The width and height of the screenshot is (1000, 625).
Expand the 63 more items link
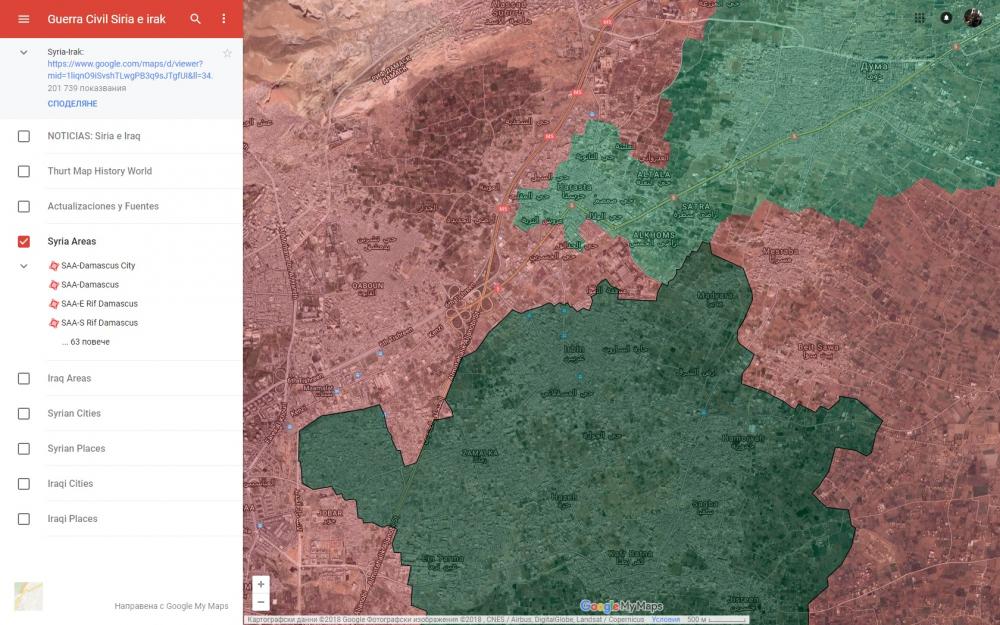point(85,342)
